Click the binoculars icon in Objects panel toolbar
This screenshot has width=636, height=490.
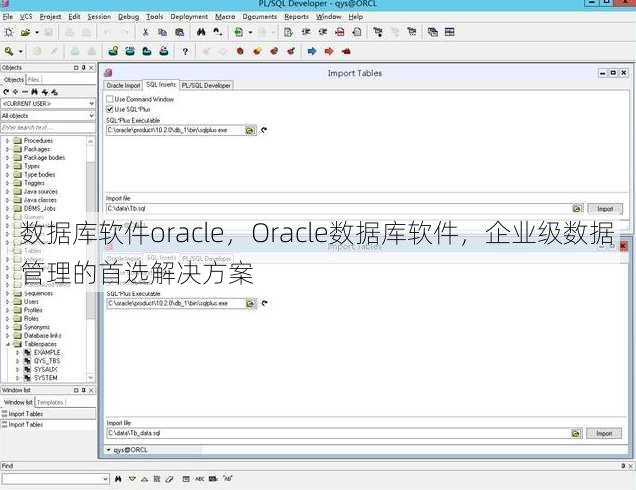34,92
